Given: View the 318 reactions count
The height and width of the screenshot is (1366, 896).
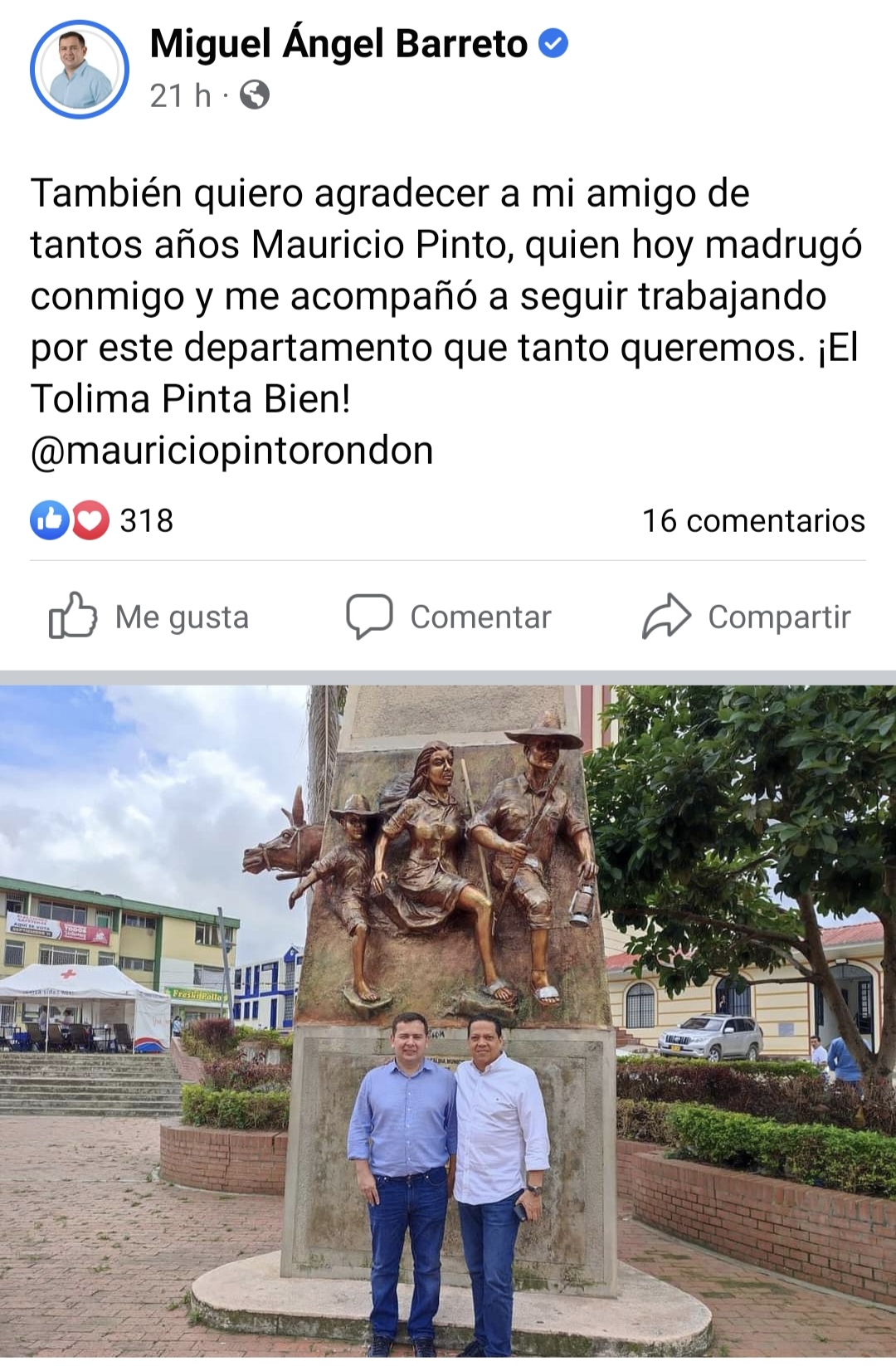Looking at the screenshot, I should pyautogui.click(x=147, y=521).
